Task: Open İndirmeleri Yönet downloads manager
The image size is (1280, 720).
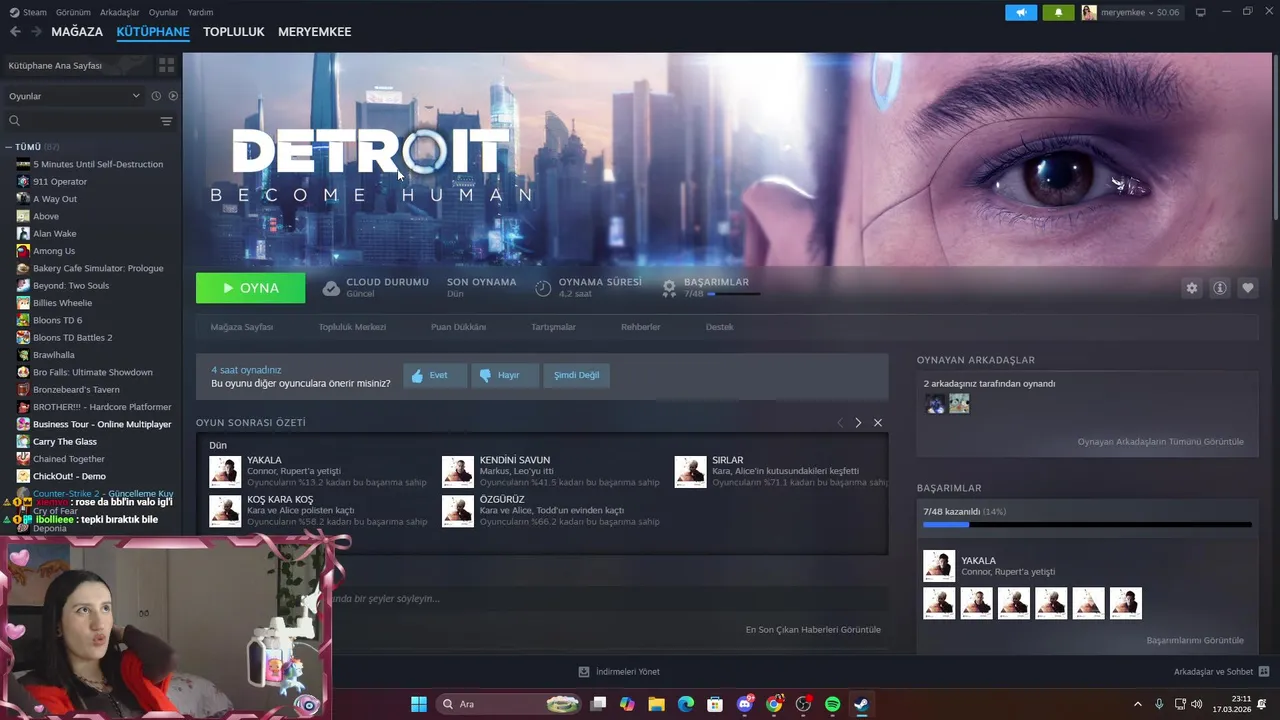Action: click(x=619, y=672)
